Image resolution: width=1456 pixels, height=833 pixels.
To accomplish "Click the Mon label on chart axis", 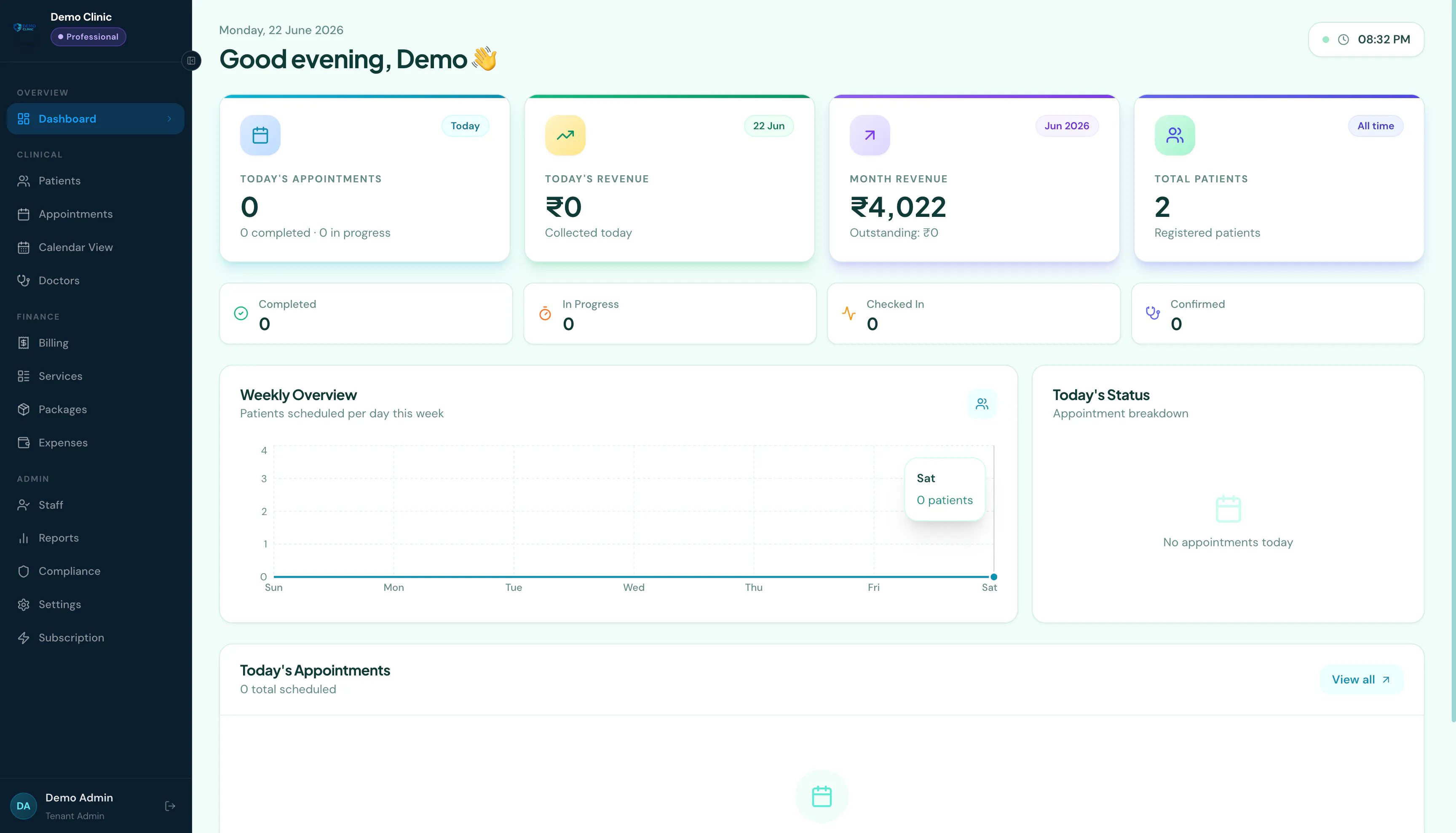I will pyautogui.click(x=394, y=587).
